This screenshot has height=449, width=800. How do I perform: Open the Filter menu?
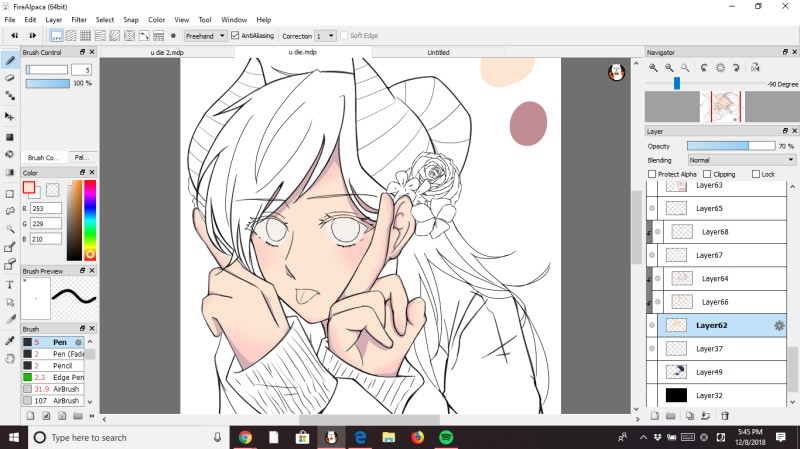click(x=79, y=19)
